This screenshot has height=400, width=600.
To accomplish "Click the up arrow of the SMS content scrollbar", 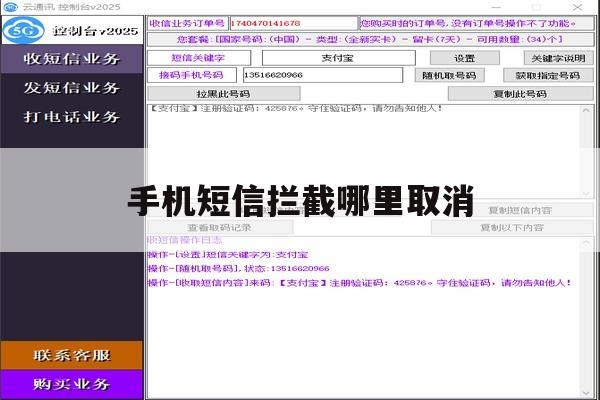I will click(586, 111).
